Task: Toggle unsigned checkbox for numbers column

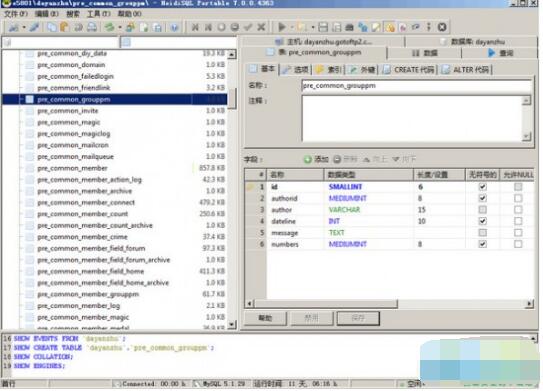Action: pos(482,244)
